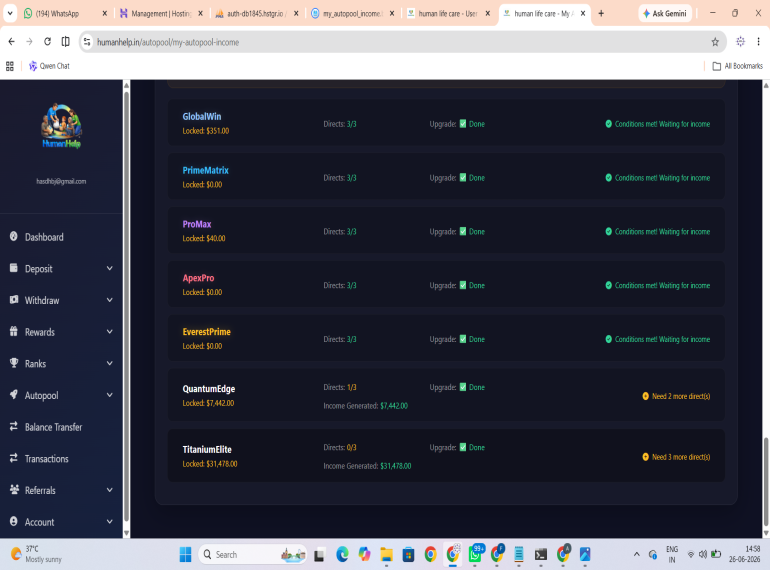Image resolution: width=770 pixels, height=570 pixels.
Task: Open the browser extensions icon
Action: pos(740,42)
